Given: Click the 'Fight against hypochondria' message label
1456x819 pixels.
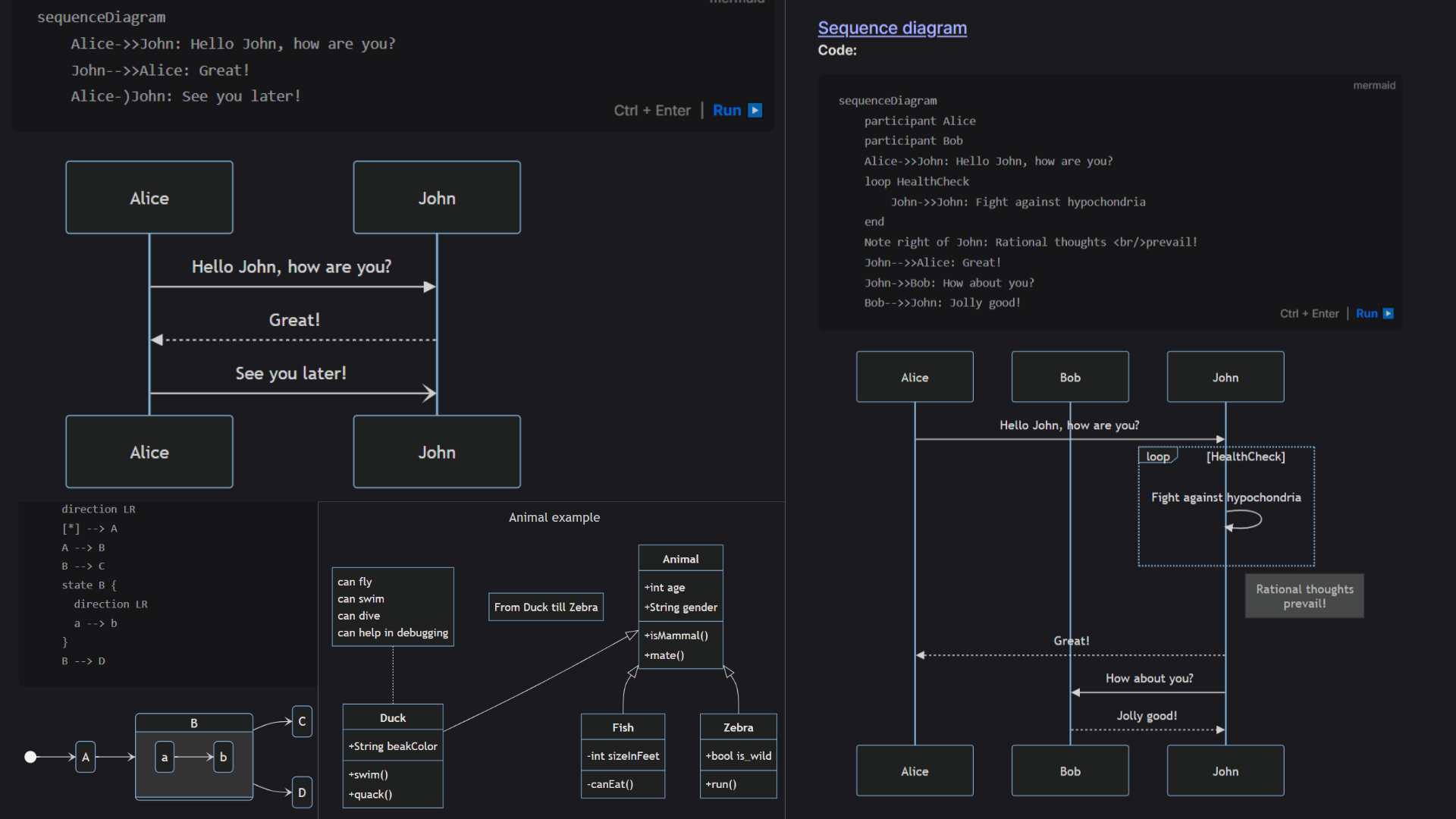Looking at the screenshot, I should (1225, 497).
